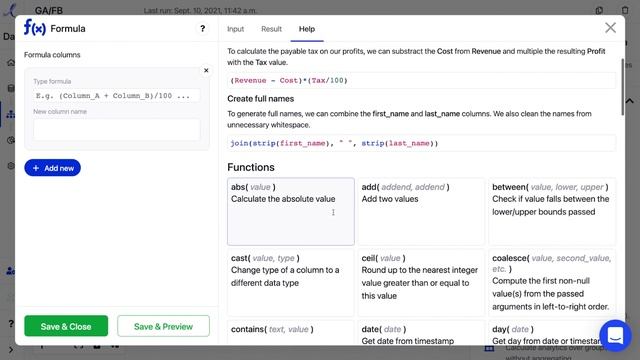Click Save & Preview
This screenshot has height=360, width=640.
click(163, 326)
